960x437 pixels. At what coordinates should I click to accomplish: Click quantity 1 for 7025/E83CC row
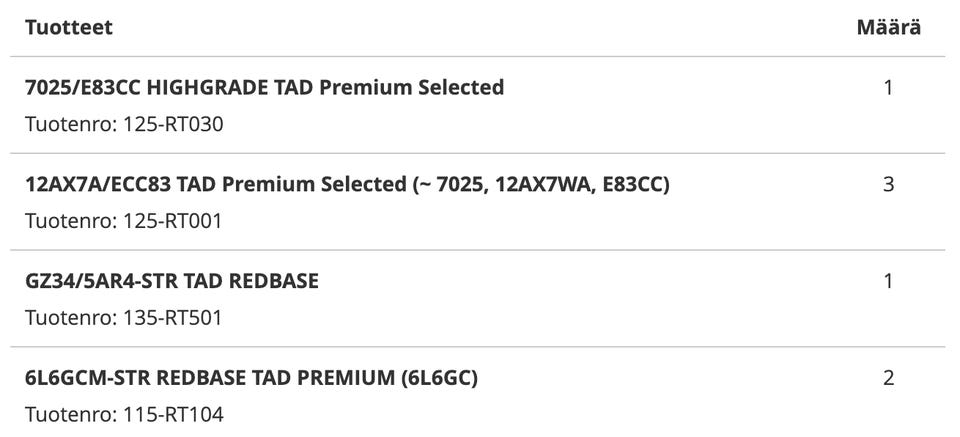(888, 88)
